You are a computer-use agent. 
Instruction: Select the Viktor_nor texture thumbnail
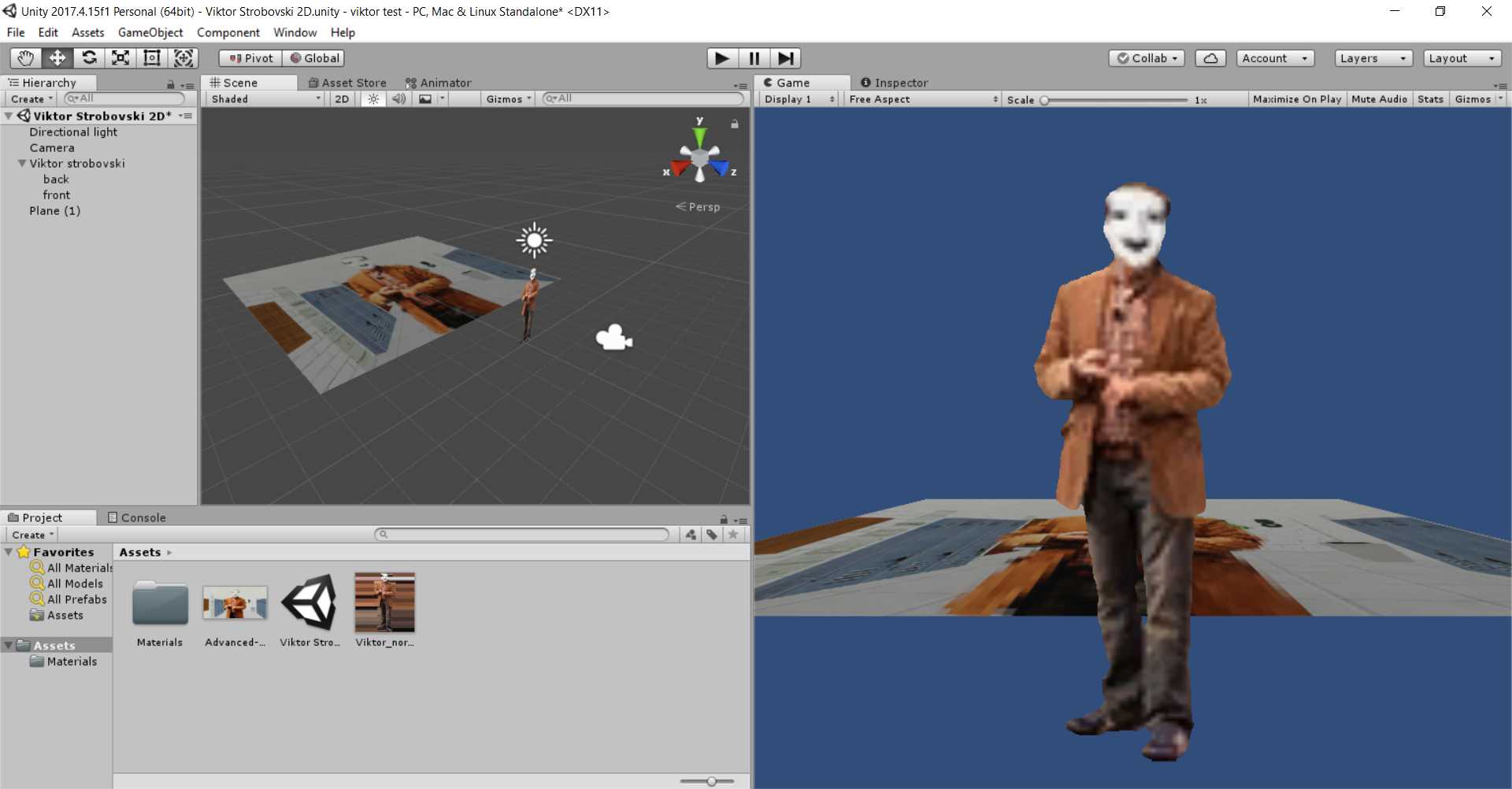[x=384, y=603]
